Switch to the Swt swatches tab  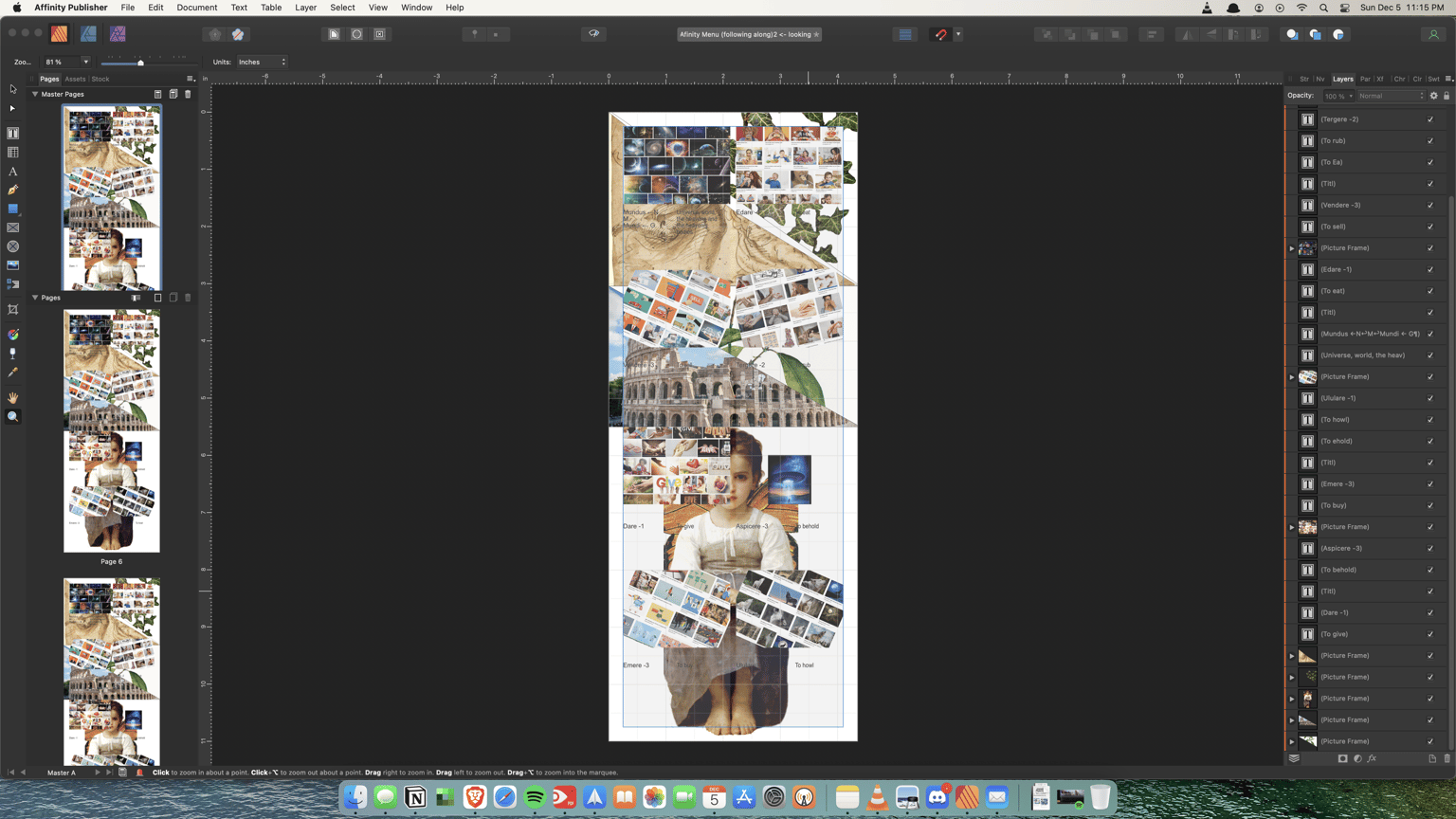pyautogui.click(x=1433, y=80)
